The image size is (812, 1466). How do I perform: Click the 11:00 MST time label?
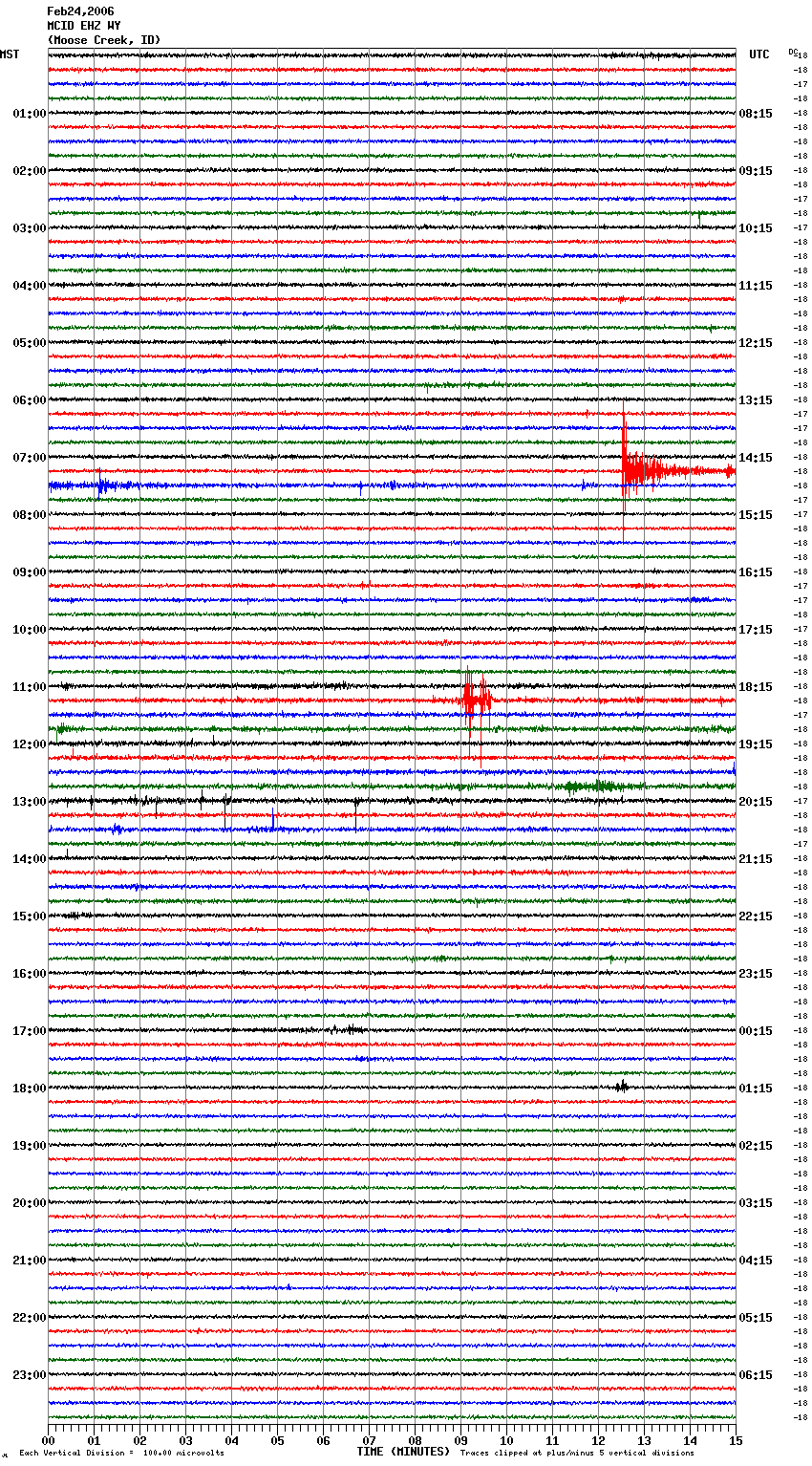coord(30,687)
